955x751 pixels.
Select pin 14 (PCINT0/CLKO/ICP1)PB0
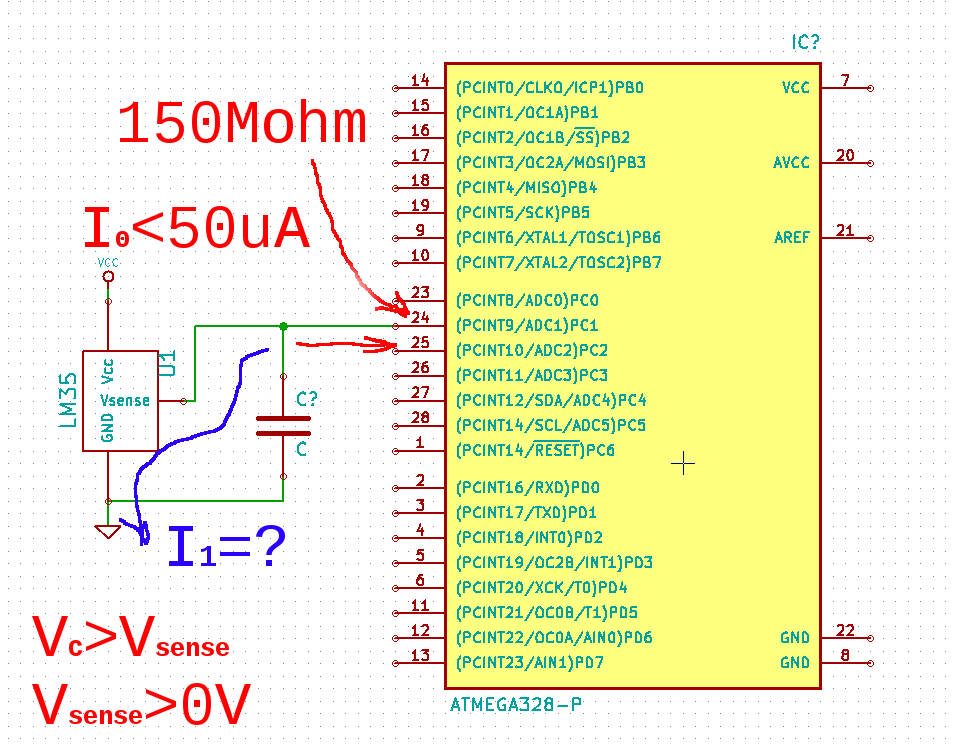pyautogui.click(x=550, y=88)
